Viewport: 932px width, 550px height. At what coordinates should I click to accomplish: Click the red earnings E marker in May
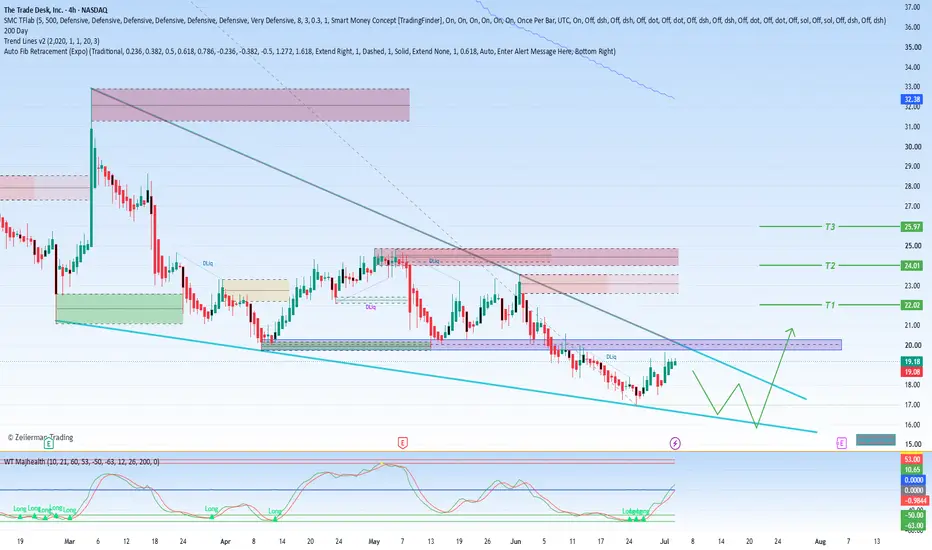pos(402,443)
